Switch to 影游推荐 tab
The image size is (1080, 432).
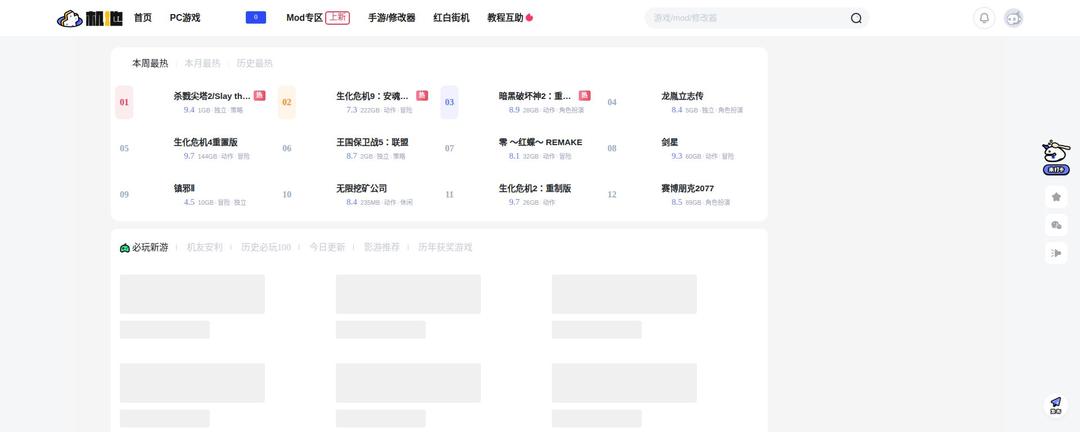tap(382, 247)
